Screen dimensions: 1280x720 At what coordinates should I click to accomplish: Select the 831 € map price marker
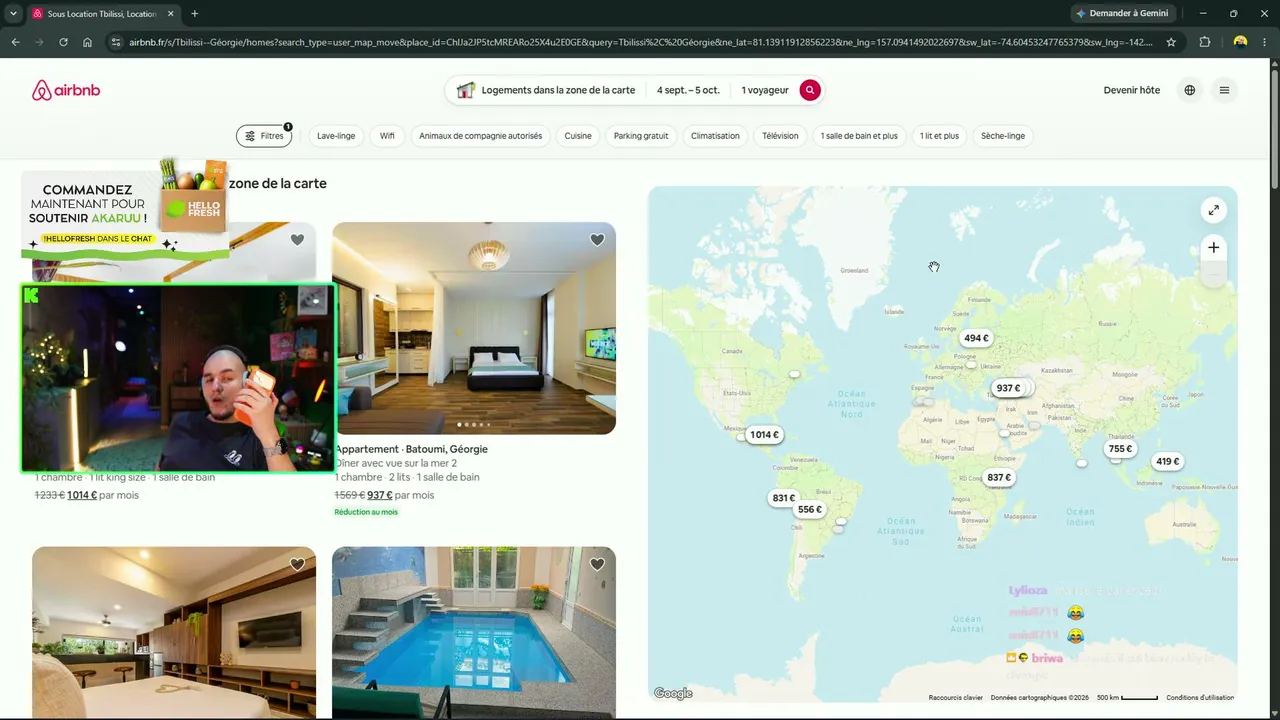(x=783, y=498)
